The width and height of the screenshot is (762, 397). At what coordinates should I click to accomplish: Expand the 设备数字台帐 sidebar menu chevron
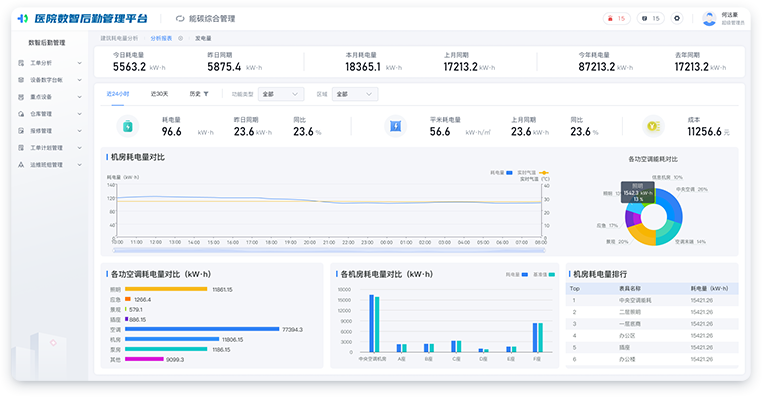79,80
